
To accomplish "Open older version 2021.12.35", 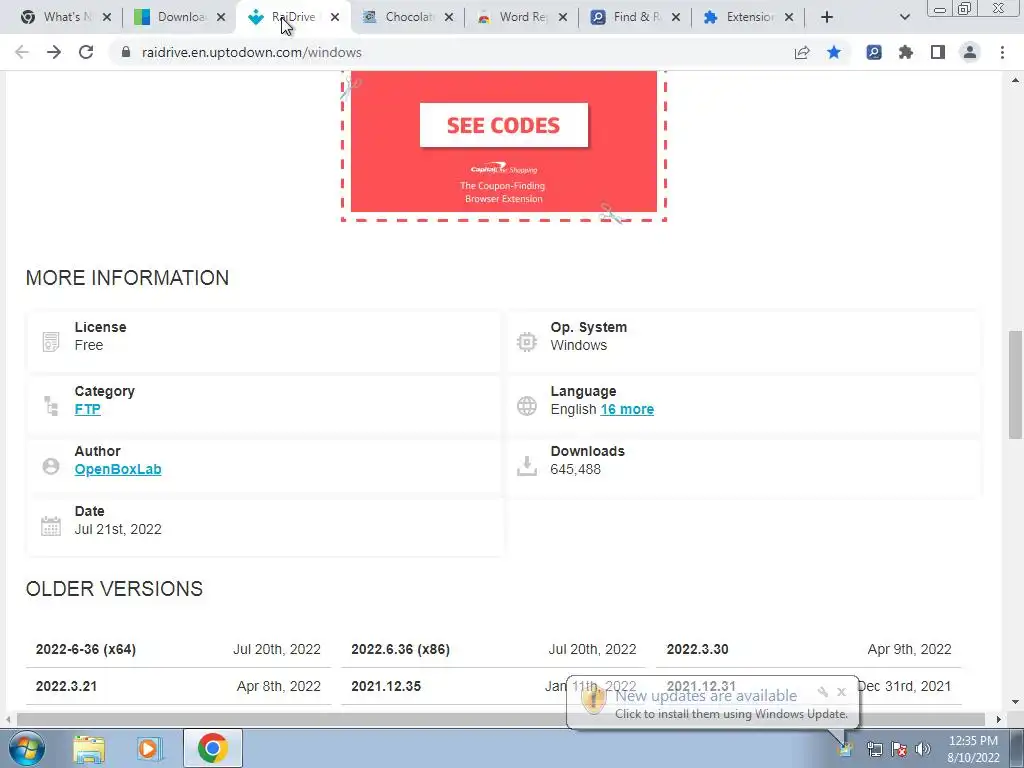I will (x=386, y=686).
